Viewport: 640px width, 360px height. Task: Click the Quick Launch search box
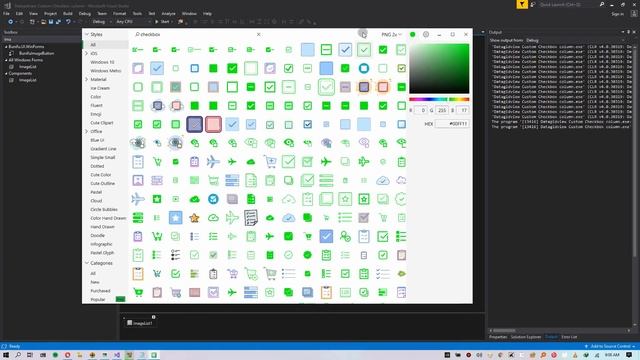pyautogui.click(x=569, y=4)
